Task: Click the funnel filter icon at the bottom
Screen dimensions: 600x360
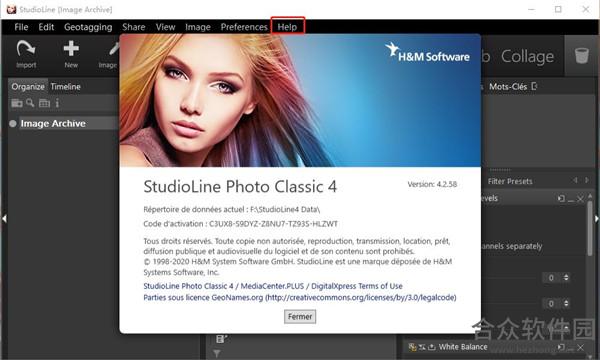Action: point(217,353)
